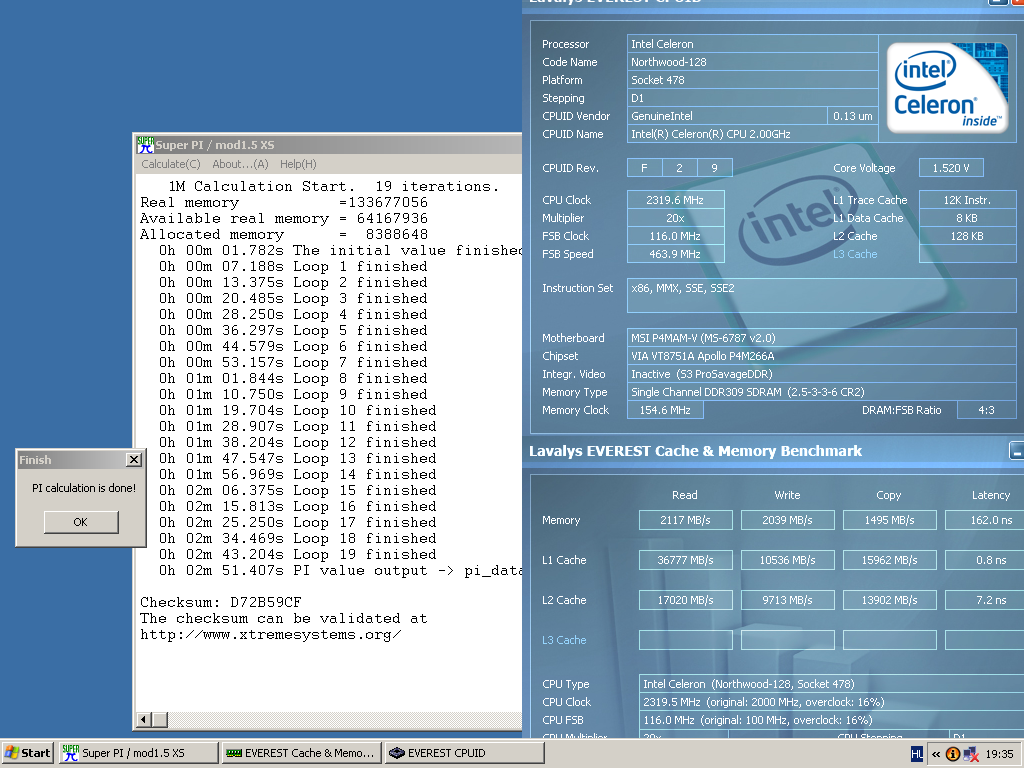1024x768 pixels.
Task: Click the Chipset value 'VIA VT8751A Apollo P4M266A'
Action: 822,356
